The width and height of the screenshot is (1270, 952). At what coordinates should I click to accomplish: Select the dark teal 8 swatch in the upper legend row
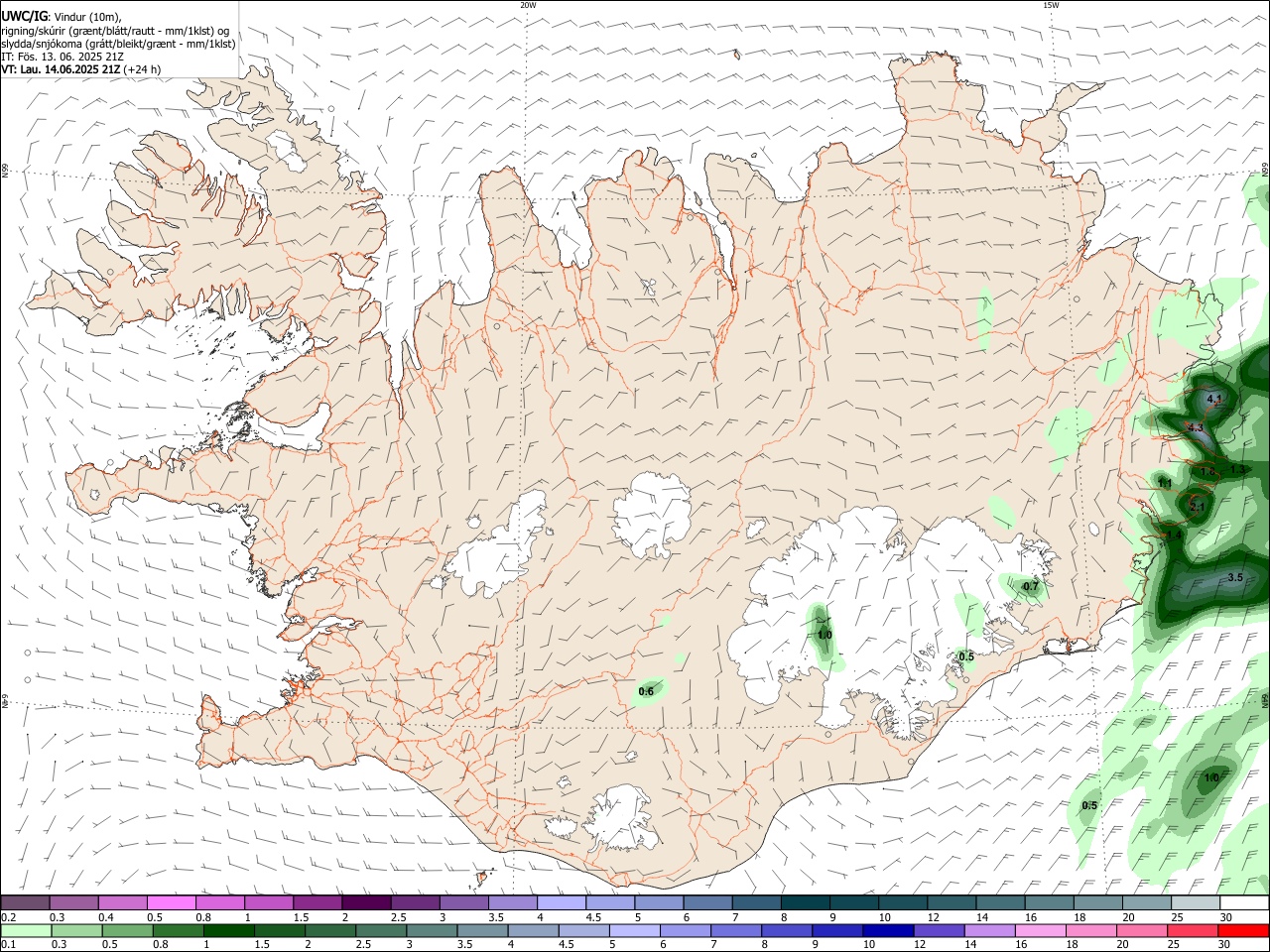[x=806, y=902]
